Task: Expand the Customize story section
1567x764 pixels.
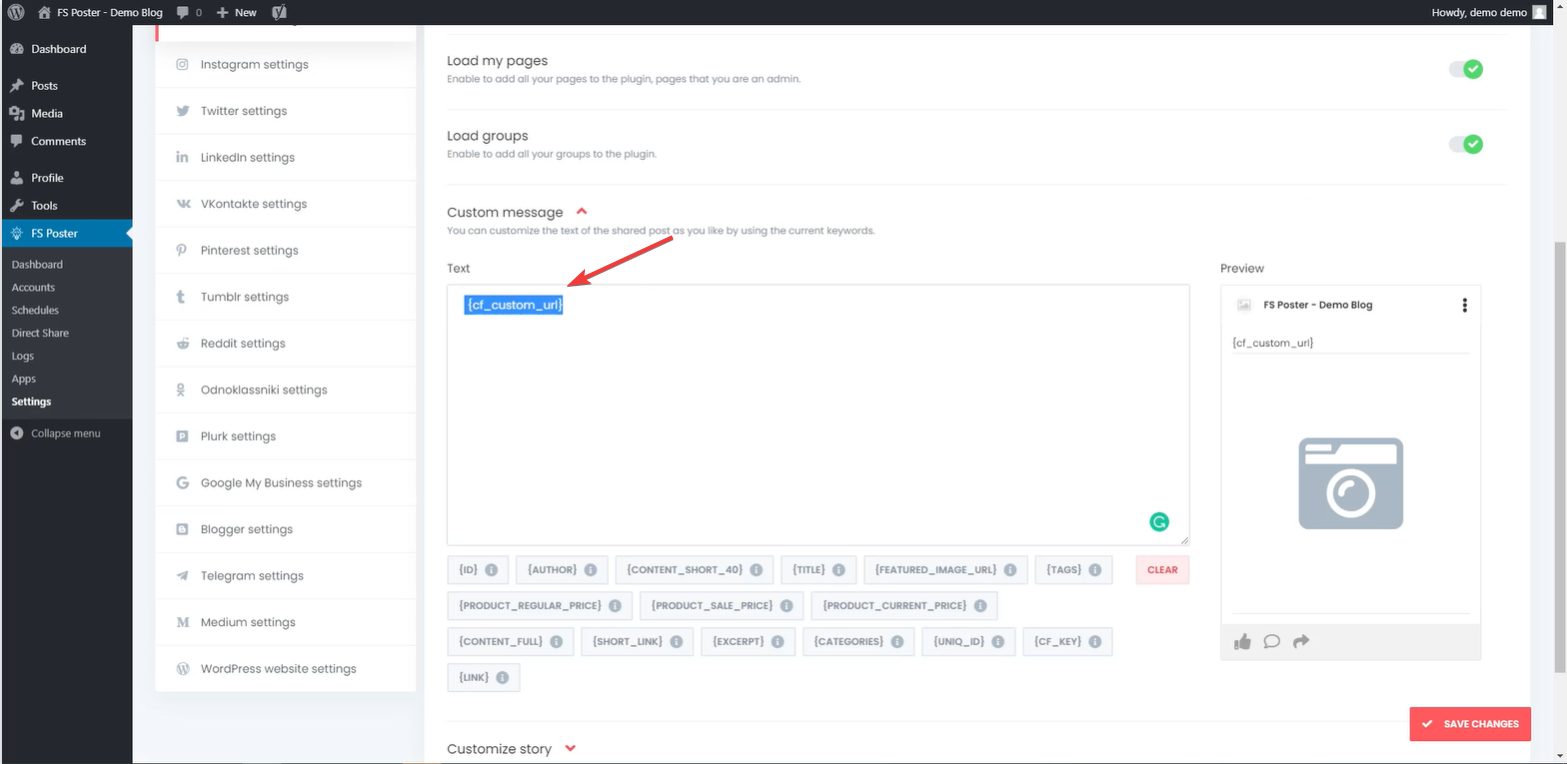Action: (x=571, y=749)
